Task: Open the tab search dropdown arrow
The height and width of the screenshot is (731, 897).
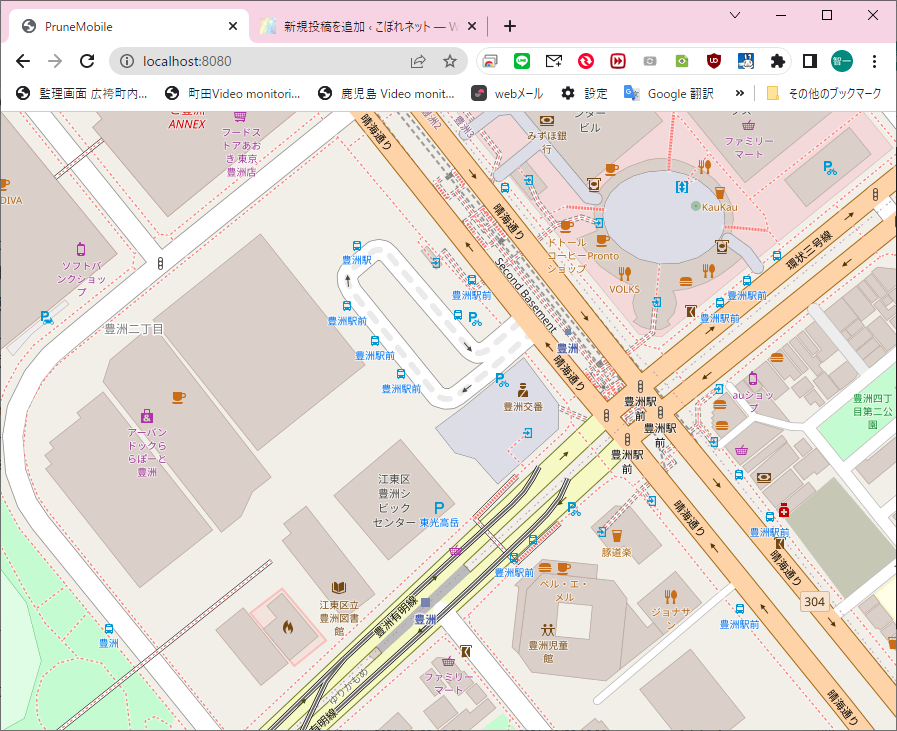Action: [734, 15]
